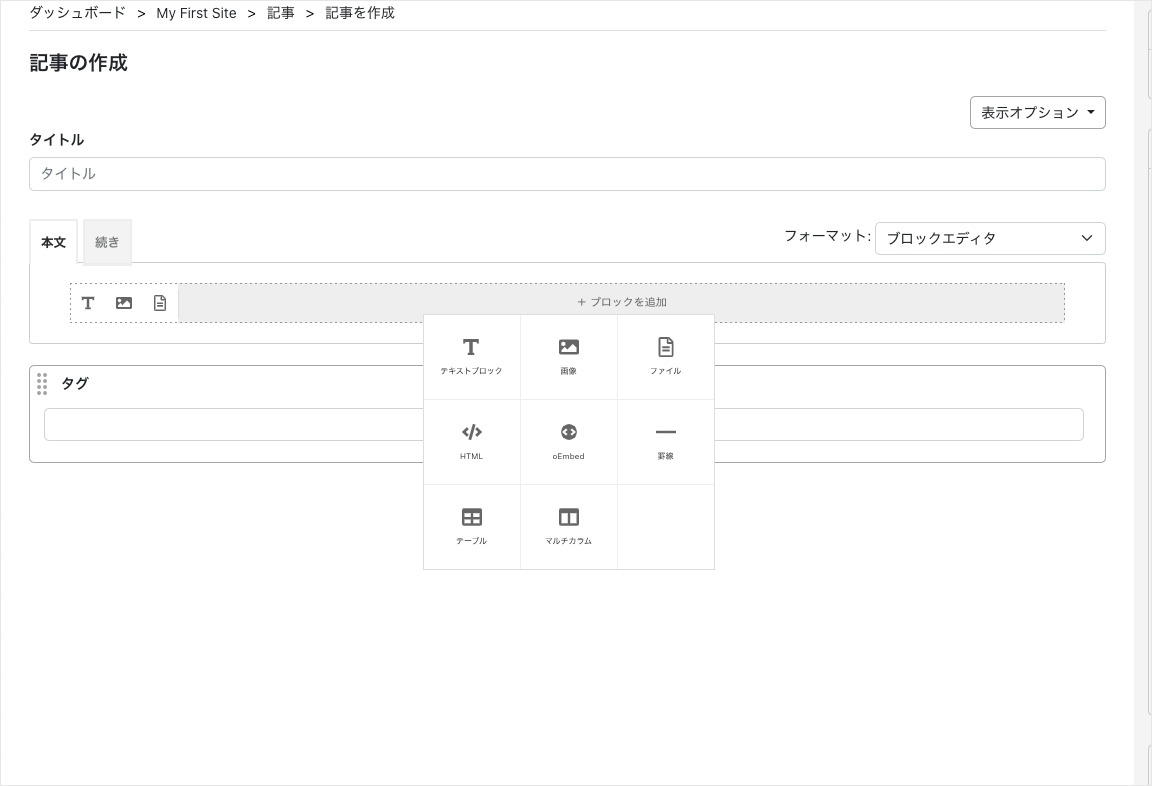
Task: Insert an 画像 (image) block
Action: (568, 355)
